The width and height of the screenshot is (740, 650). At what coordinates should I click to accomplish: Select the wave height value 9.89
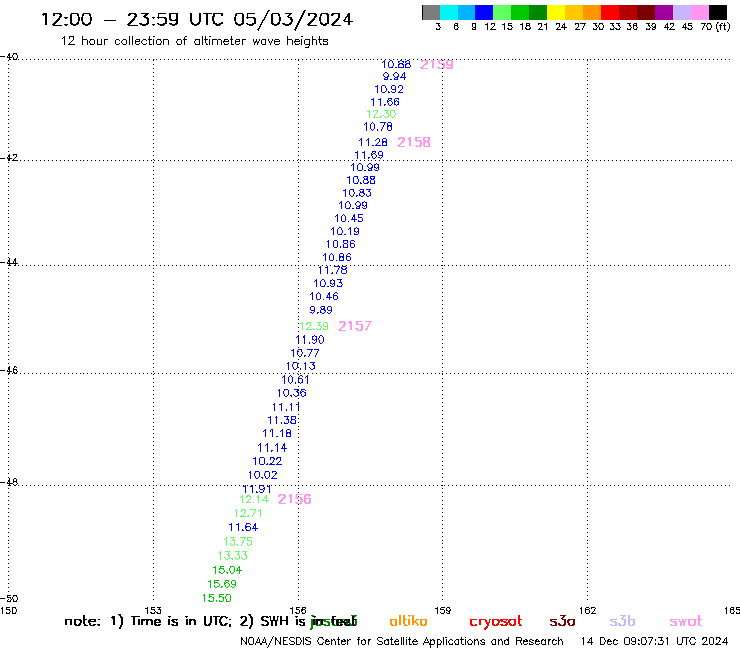pos(321,310)
